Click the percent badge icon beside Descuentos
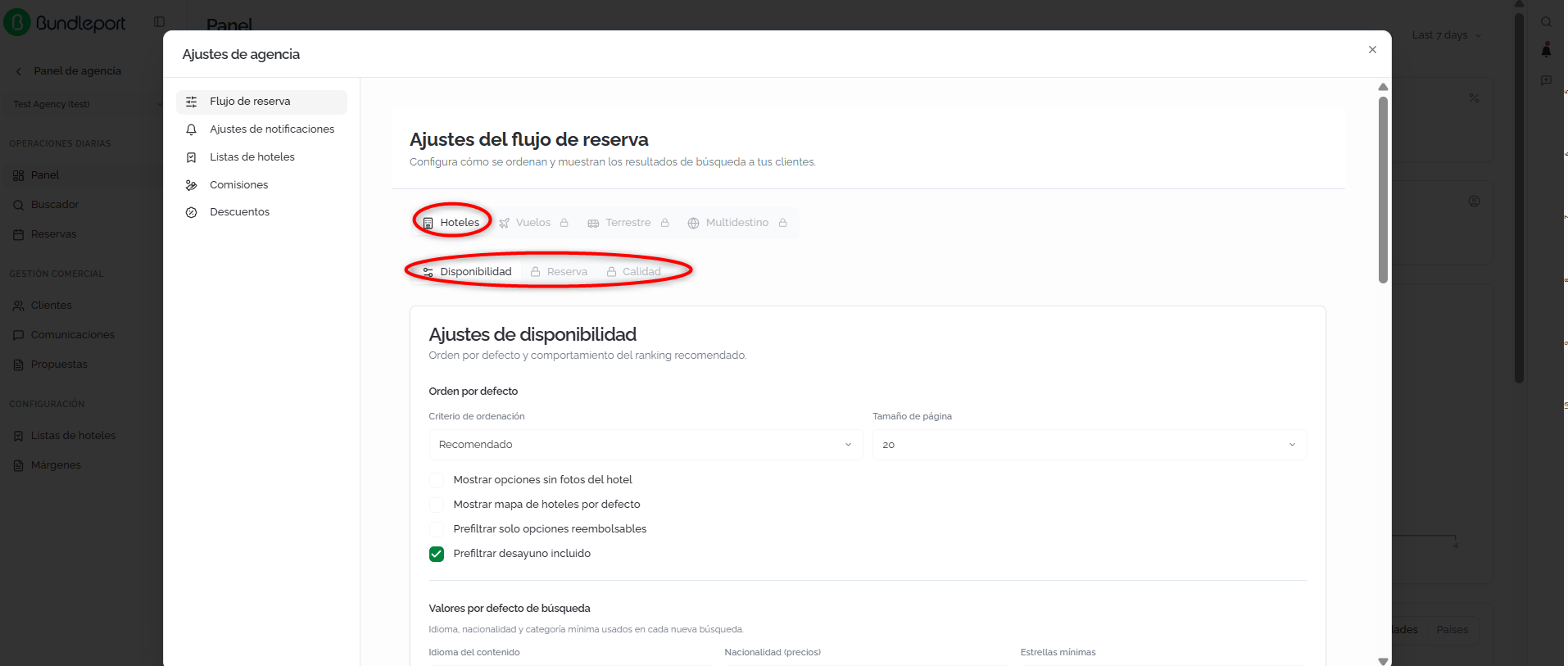 pyautogui.click(x=192, y=212)
